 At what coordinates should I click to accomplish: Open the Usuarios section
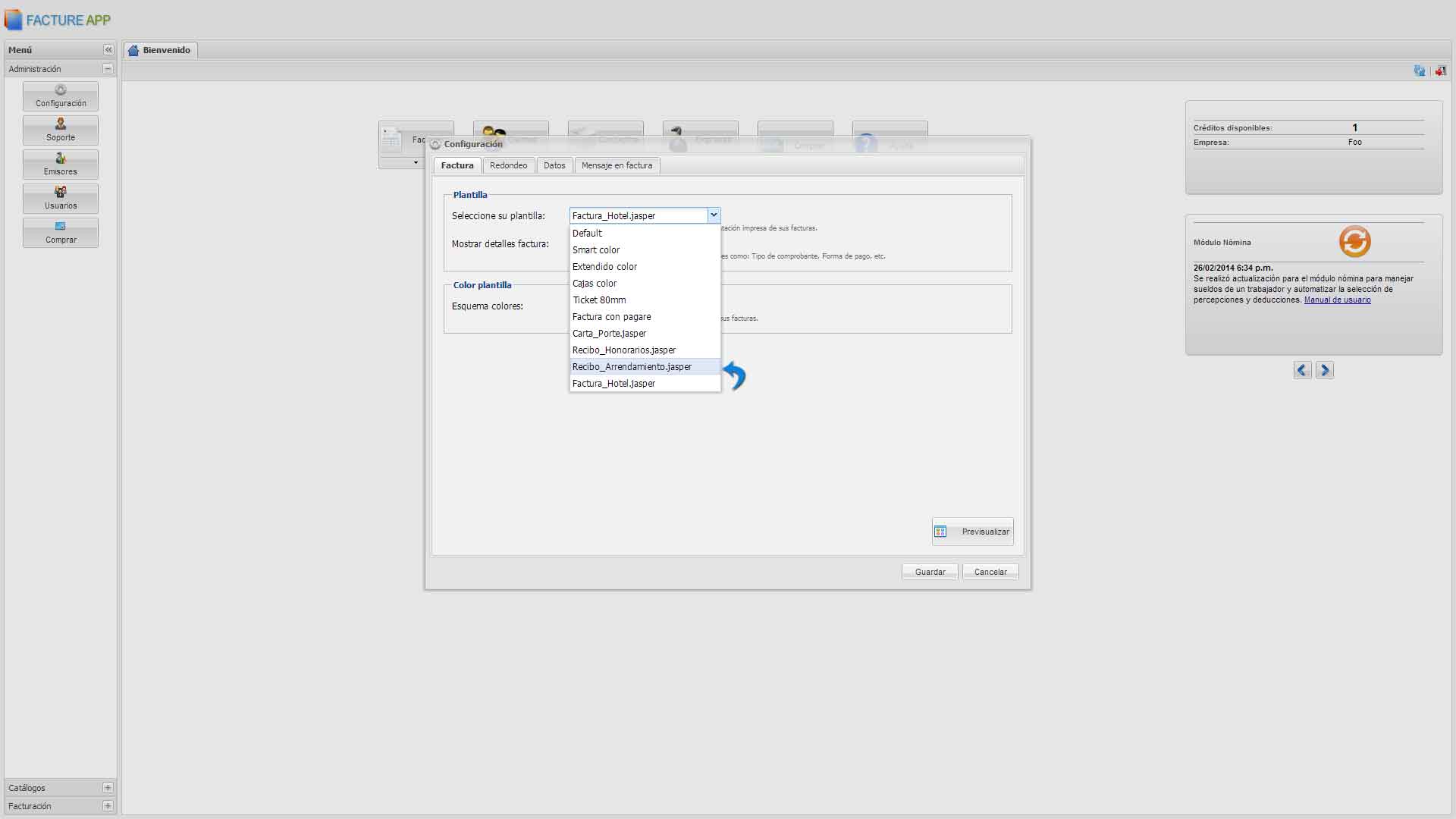pyautogui.click(x=61, y=199)
